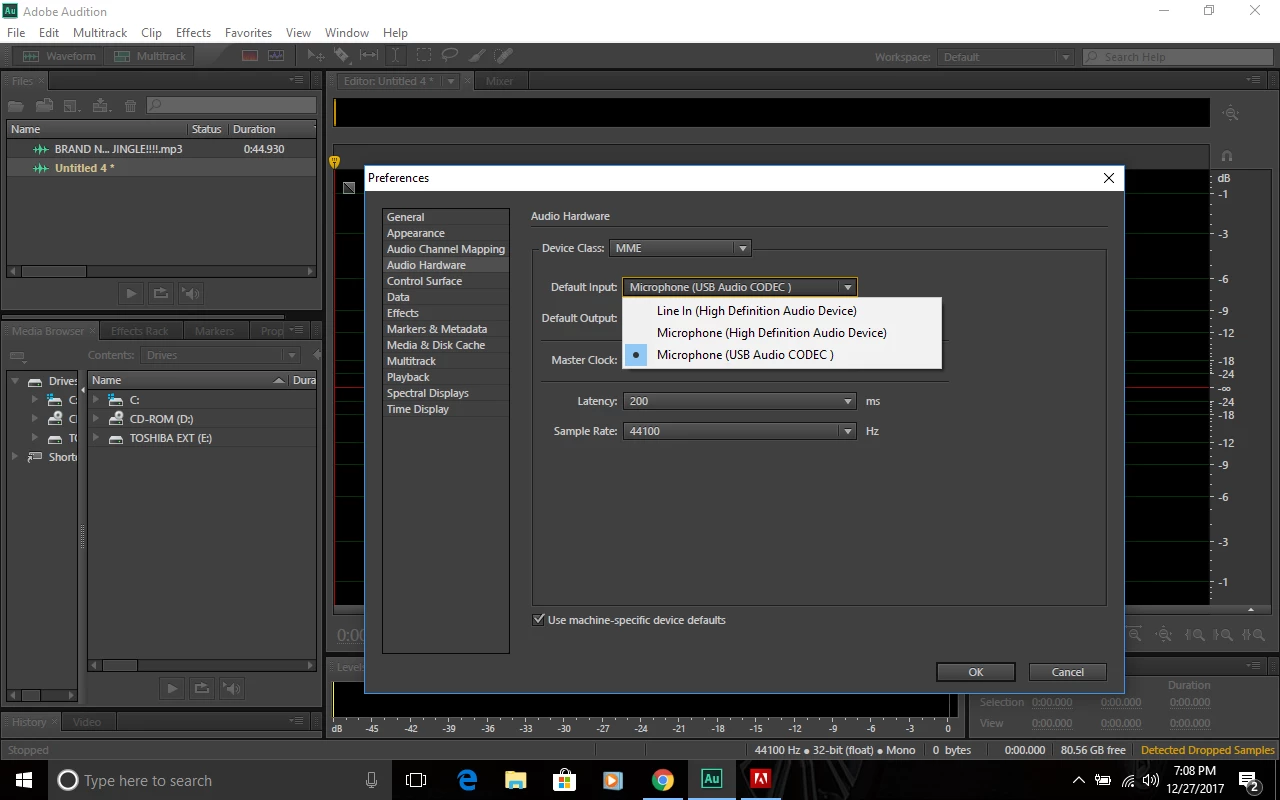The image size is (1280, 800).
Task: Open Google Chrome from the taskbar
Action: (662, 780)
